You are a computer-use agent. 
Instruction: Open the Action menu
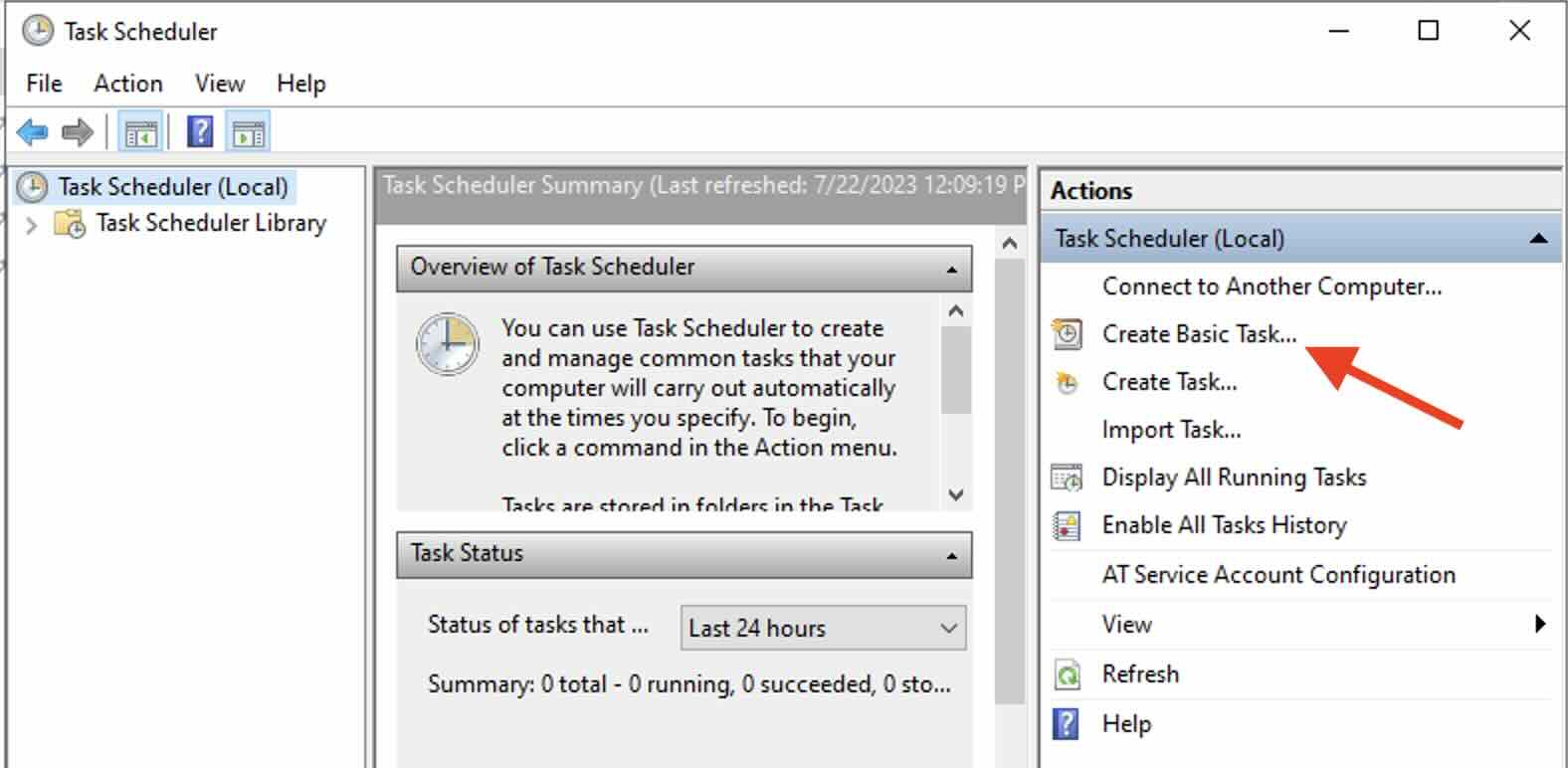click(127, 84)
